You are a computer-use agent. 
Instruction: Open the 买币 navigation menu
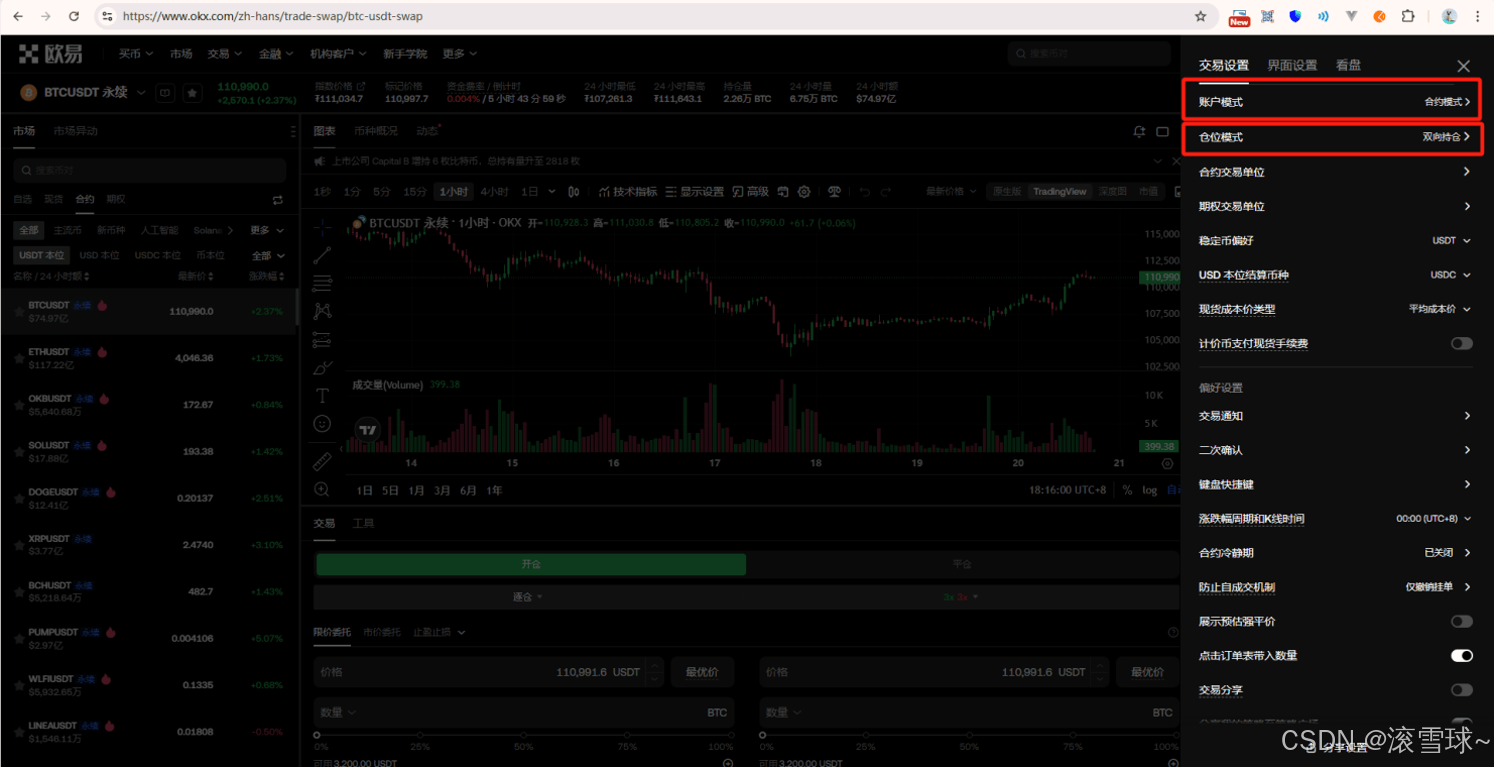135,53
